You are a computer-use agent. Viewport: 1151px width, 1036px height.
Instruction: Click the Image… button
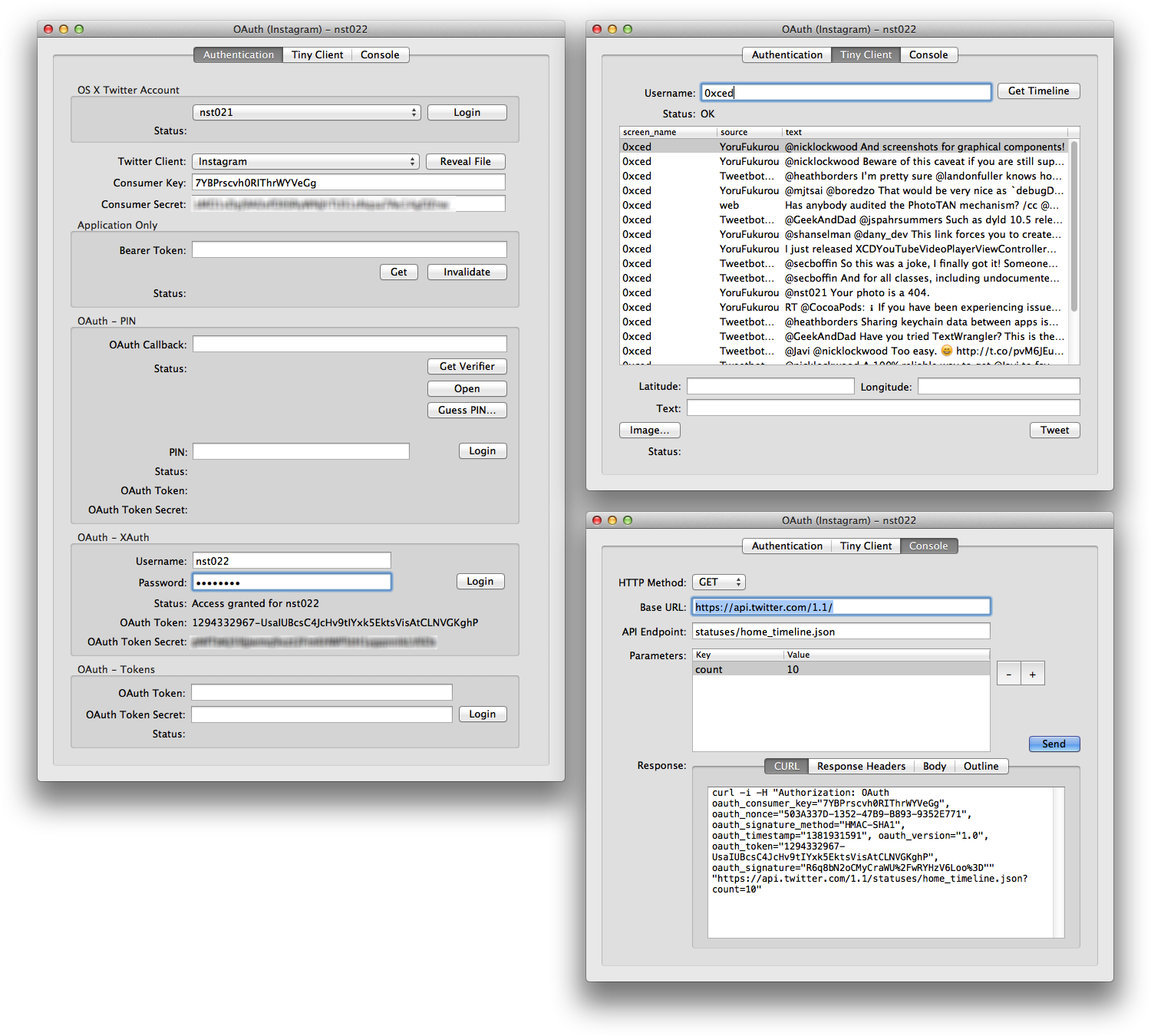tap(649, 430)
